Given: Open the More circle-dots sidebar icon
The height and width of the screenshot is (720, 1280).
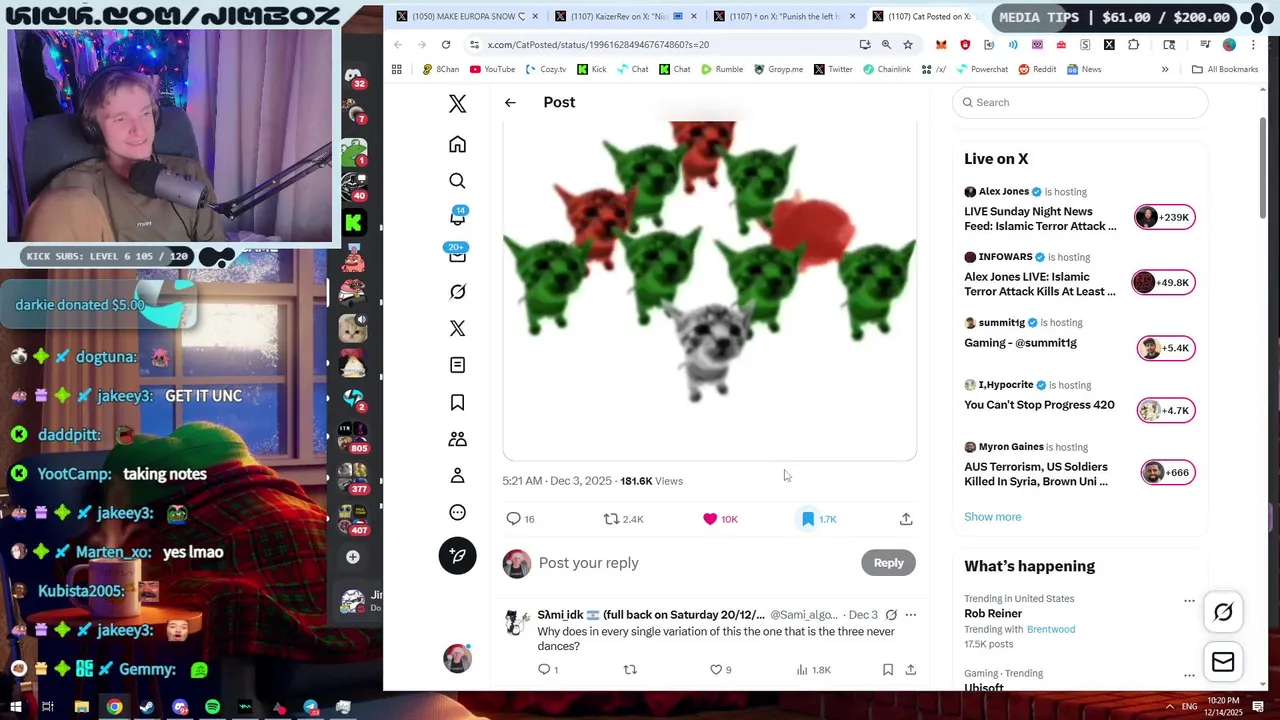Looking at the screenshot, I should [457, 512].
